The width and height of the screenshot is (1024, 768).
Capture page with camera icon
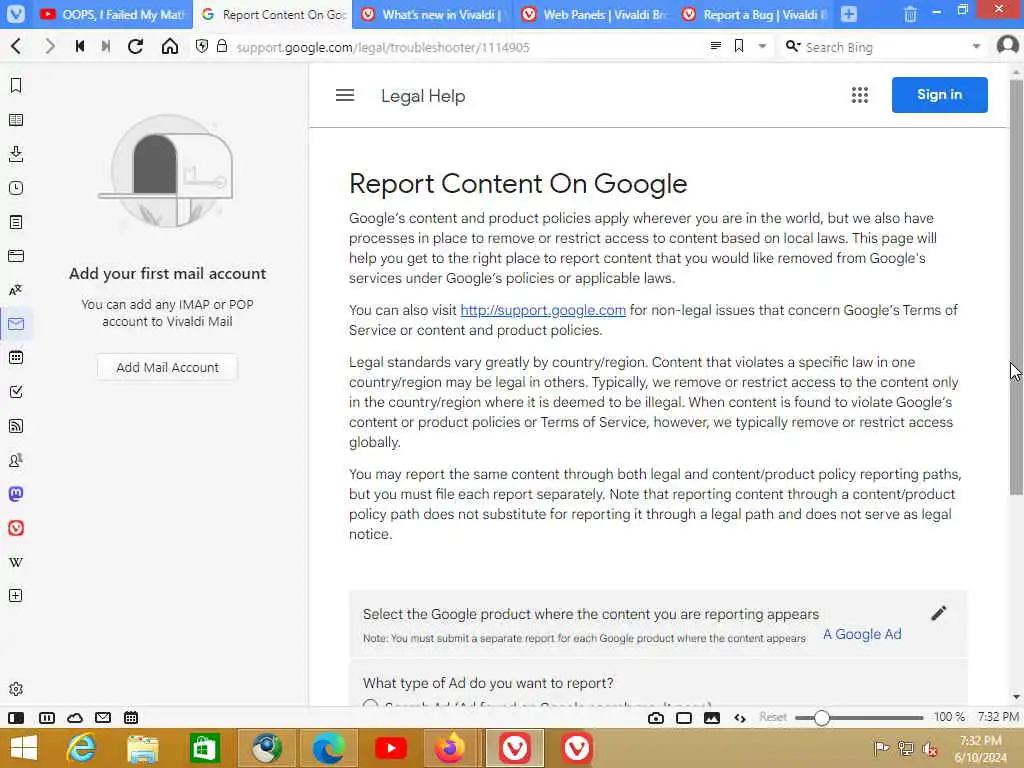(x=656, y=718)
